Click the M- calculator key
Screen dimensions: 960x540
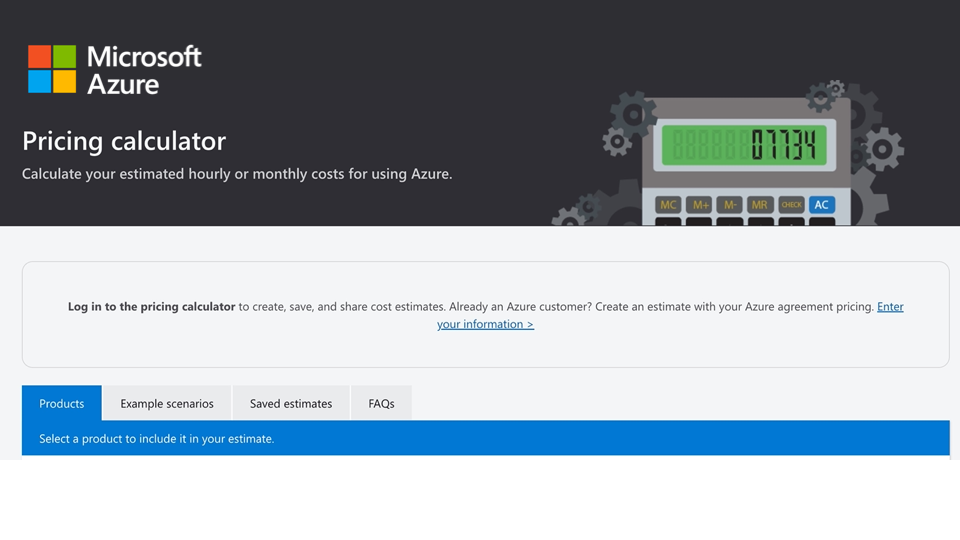tap(730, 204)
